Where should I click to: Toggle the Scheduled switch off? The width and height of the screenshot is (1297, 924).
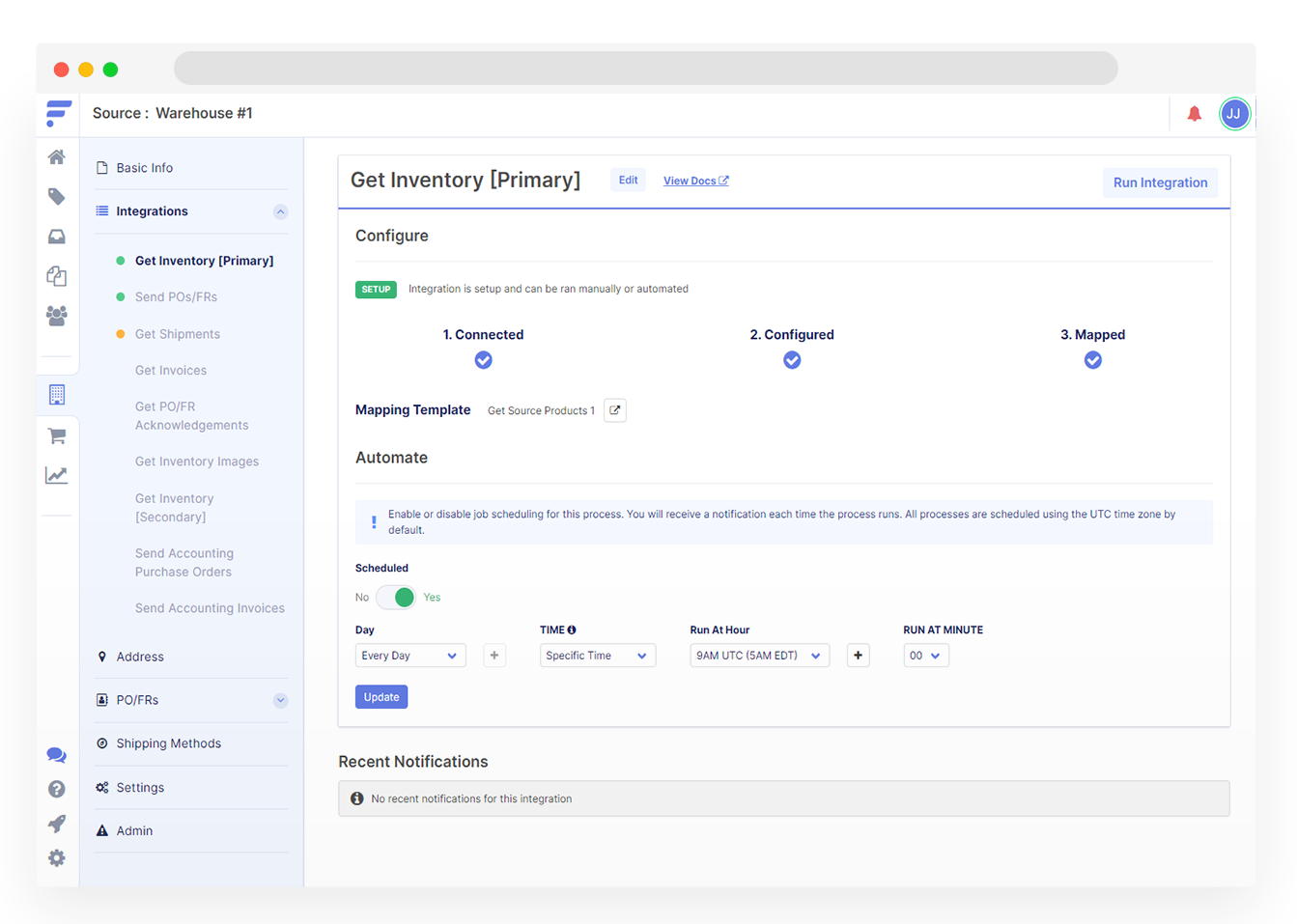tap(395, 598)
